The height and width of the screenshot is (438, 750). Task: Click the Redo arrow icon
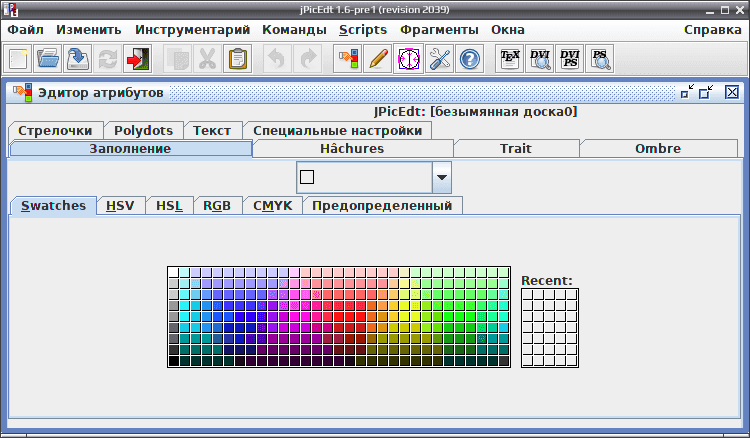(308, 59)
